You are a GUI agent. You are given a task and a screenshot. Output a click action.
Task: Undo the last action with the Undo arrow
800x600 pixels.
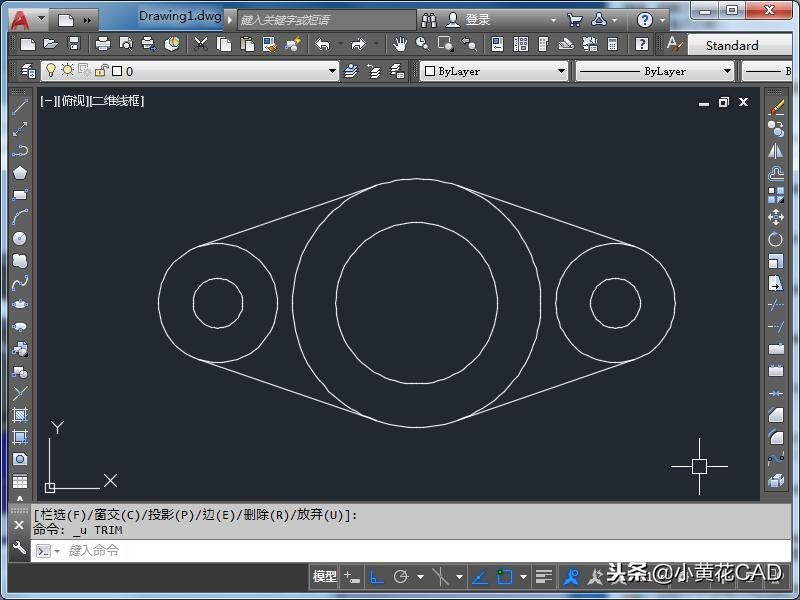321,44
